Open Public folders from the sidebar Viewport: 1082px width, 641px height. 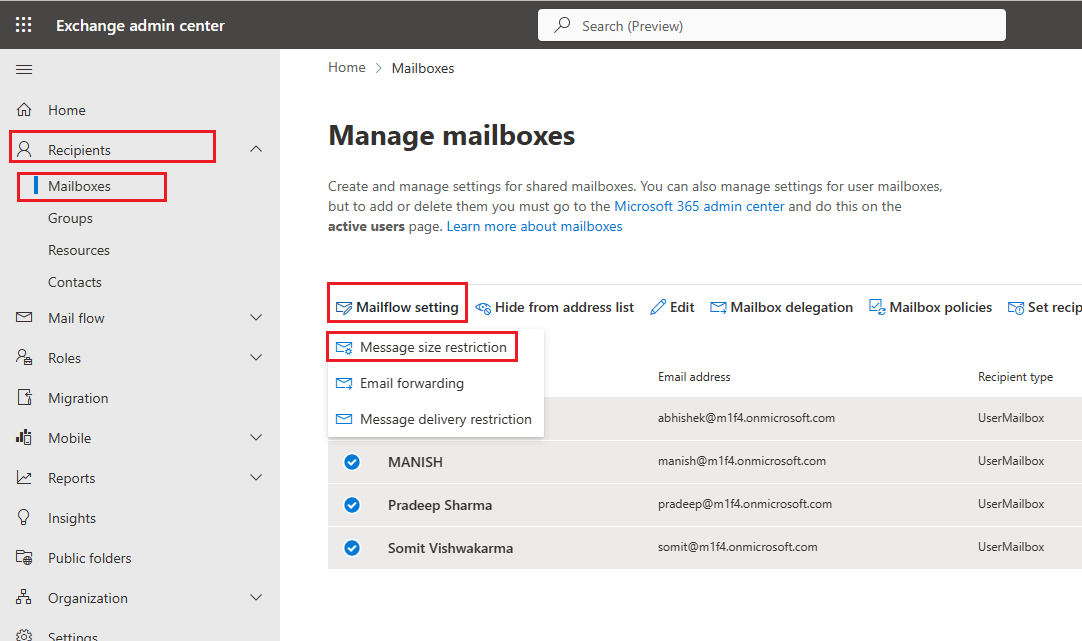(x=90, y=557)
